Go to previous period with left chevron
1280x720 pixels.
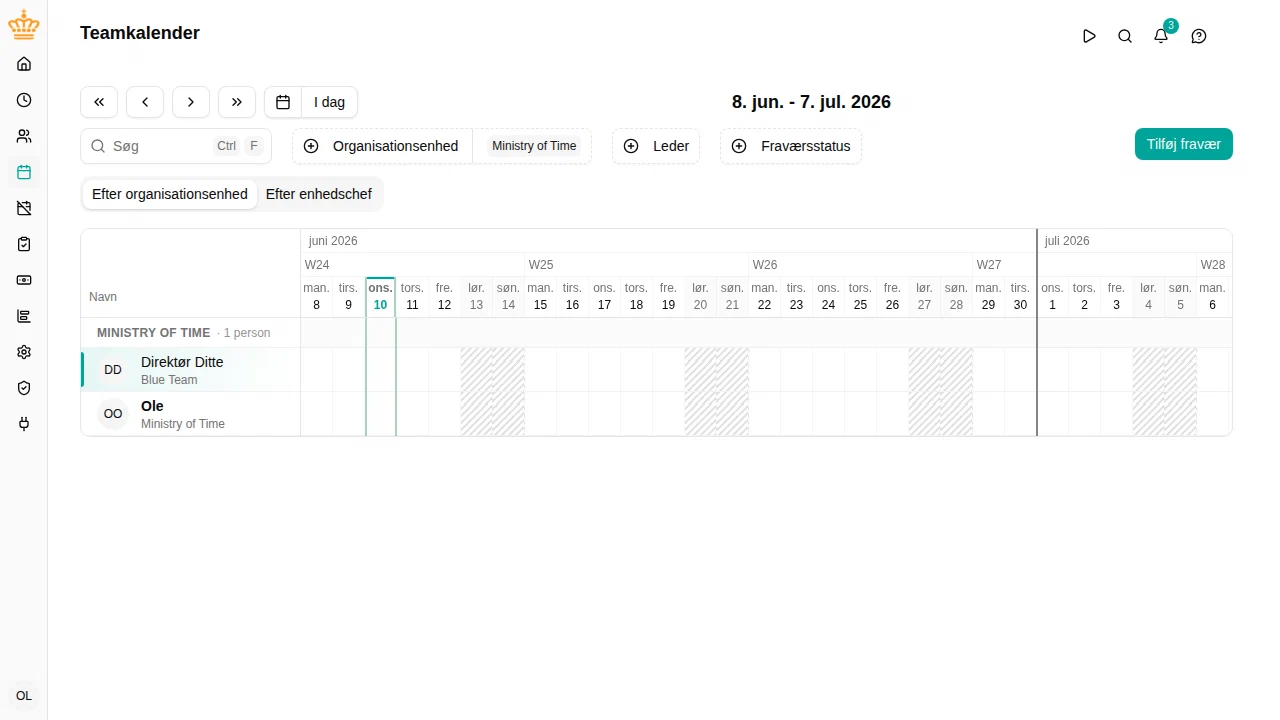[145, 102]
